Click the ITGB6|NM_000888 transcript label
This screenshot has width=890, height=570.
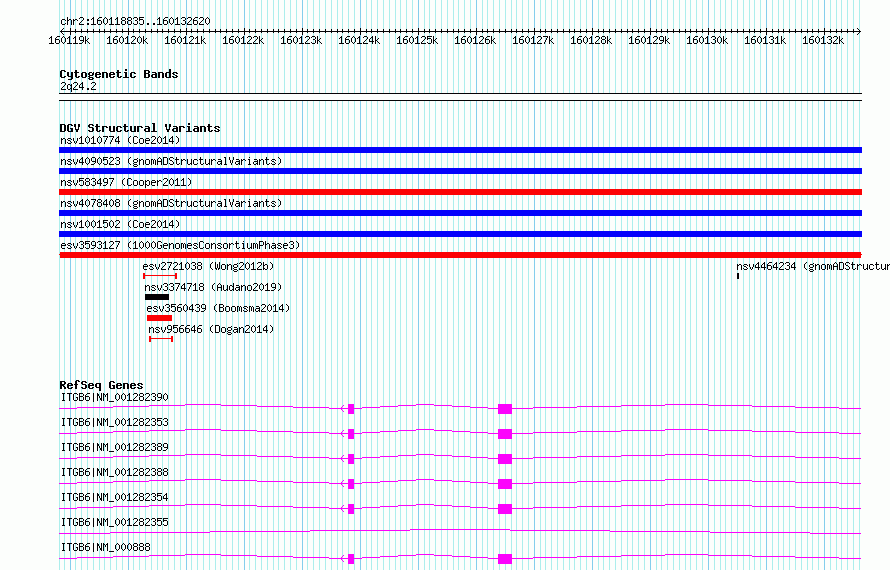click(106, 547)
